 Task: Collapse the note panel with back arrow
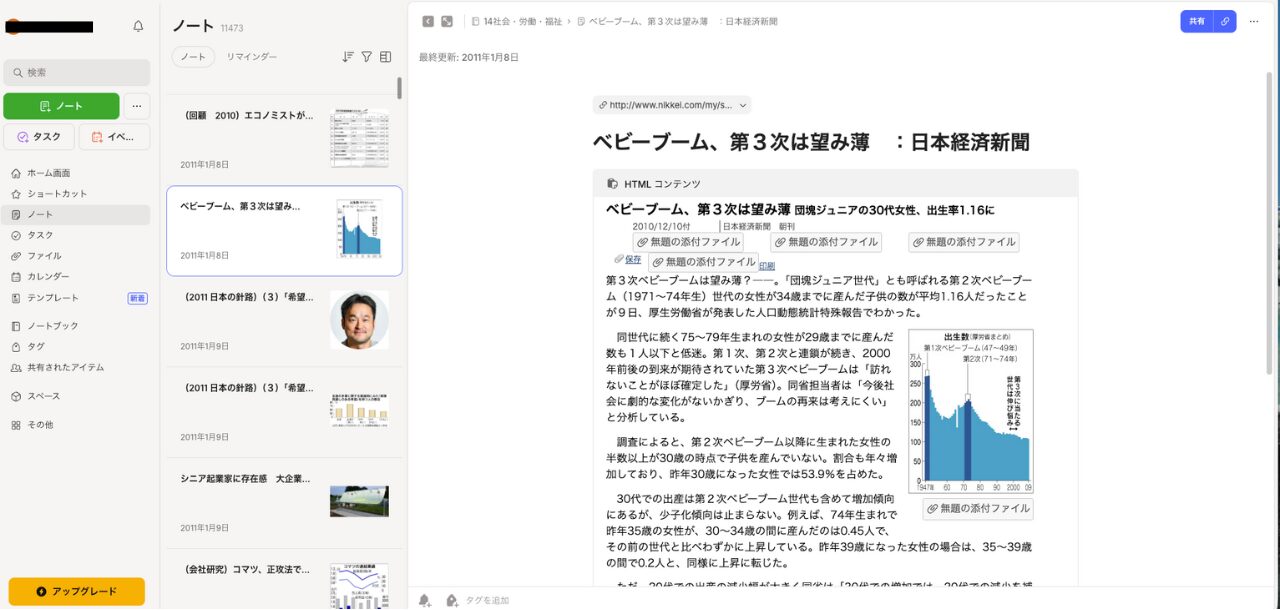(x=428, y=21)
